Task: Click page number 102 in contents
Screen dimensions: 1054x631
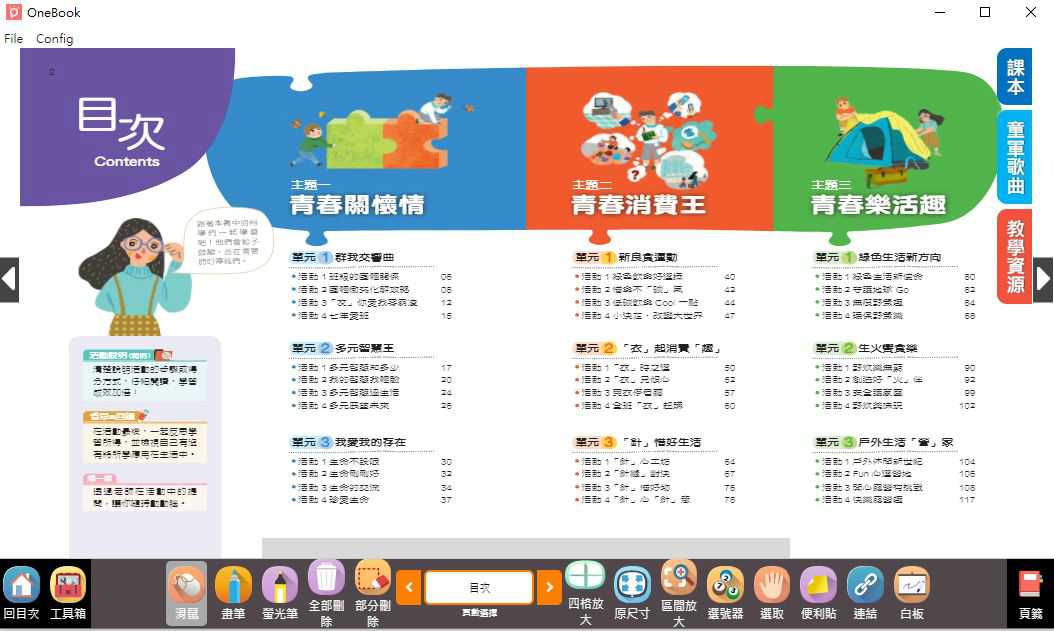Action: coord(967,406)
